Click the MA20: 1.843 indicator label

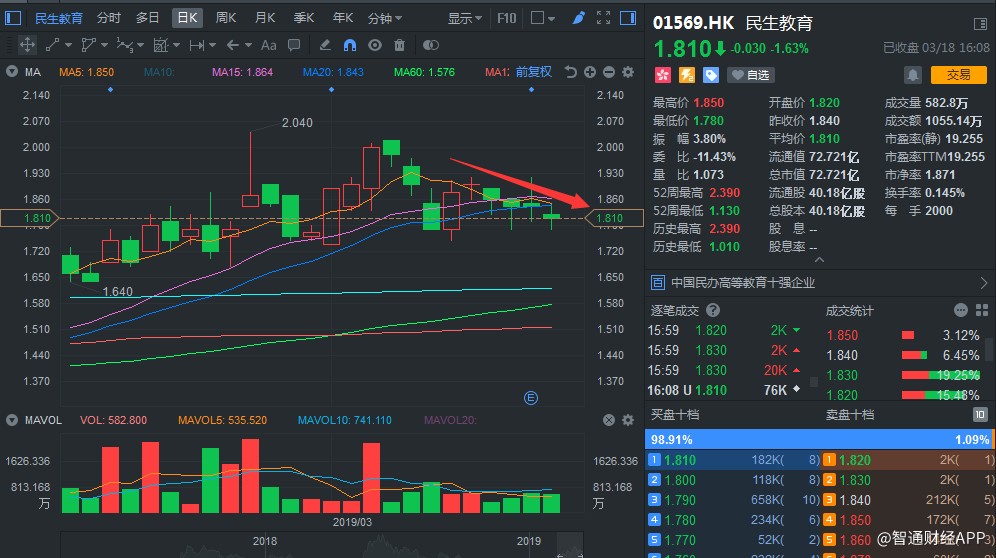point(333,72)
